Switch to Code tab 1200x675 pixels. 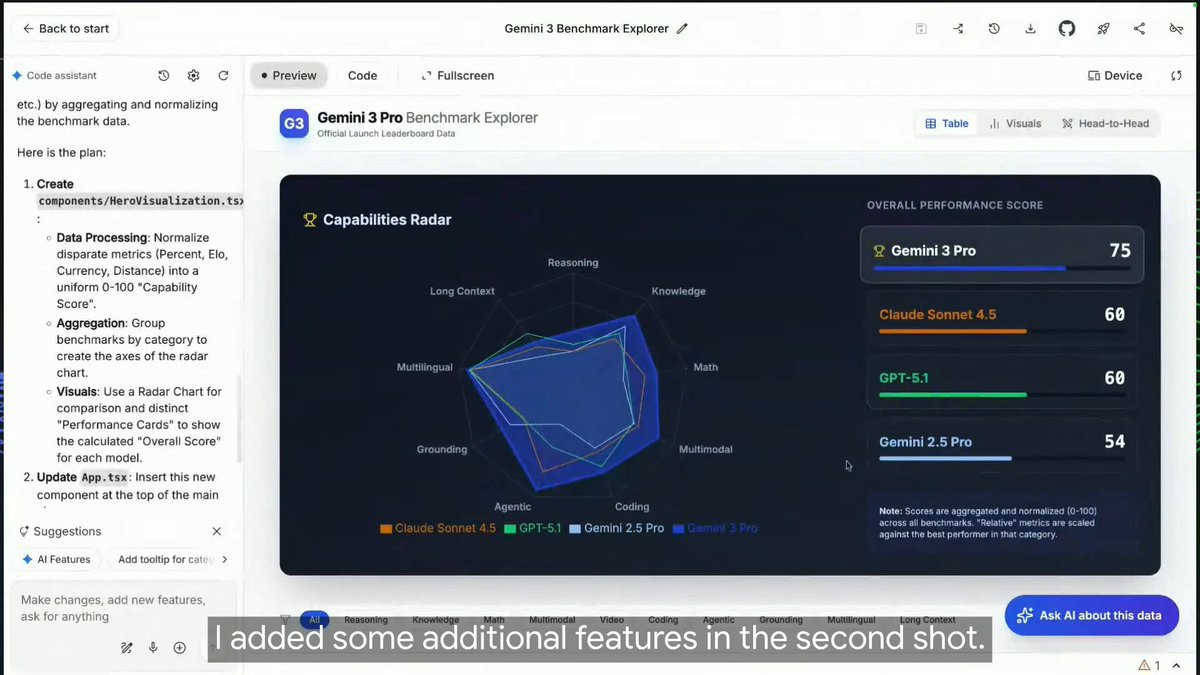362,75
